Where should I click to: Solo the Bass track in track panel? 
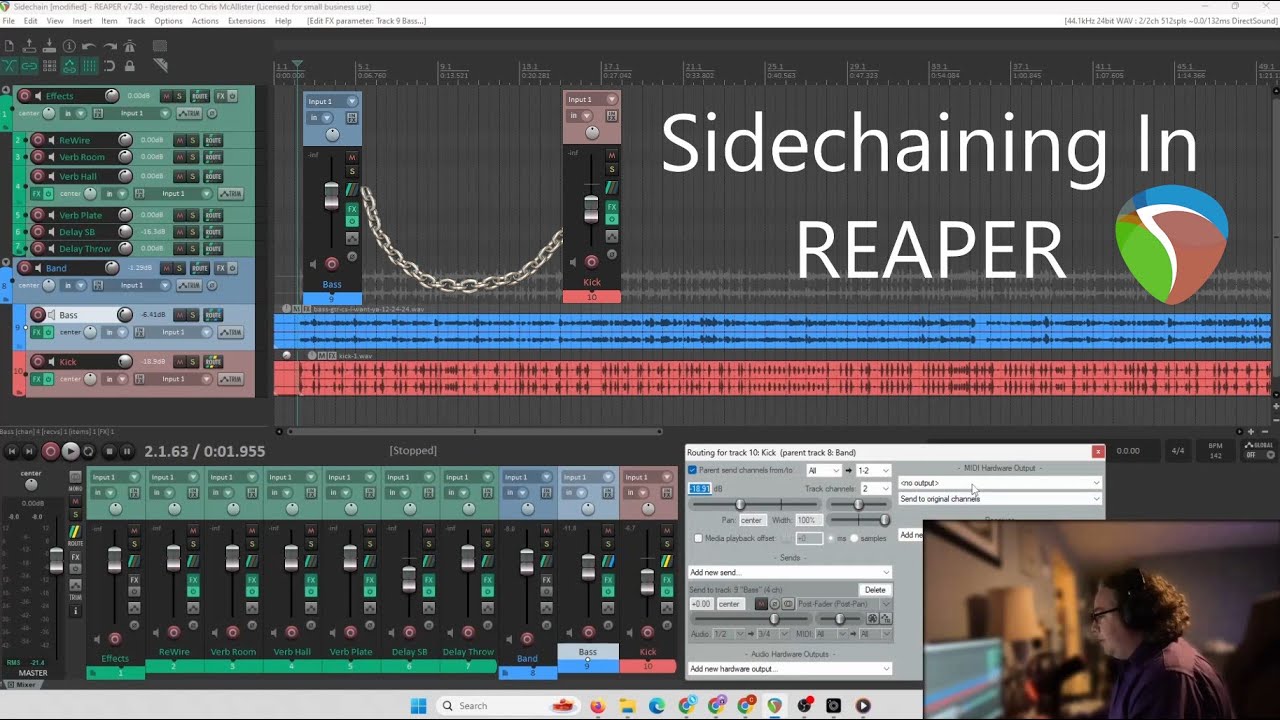point(193,315)
